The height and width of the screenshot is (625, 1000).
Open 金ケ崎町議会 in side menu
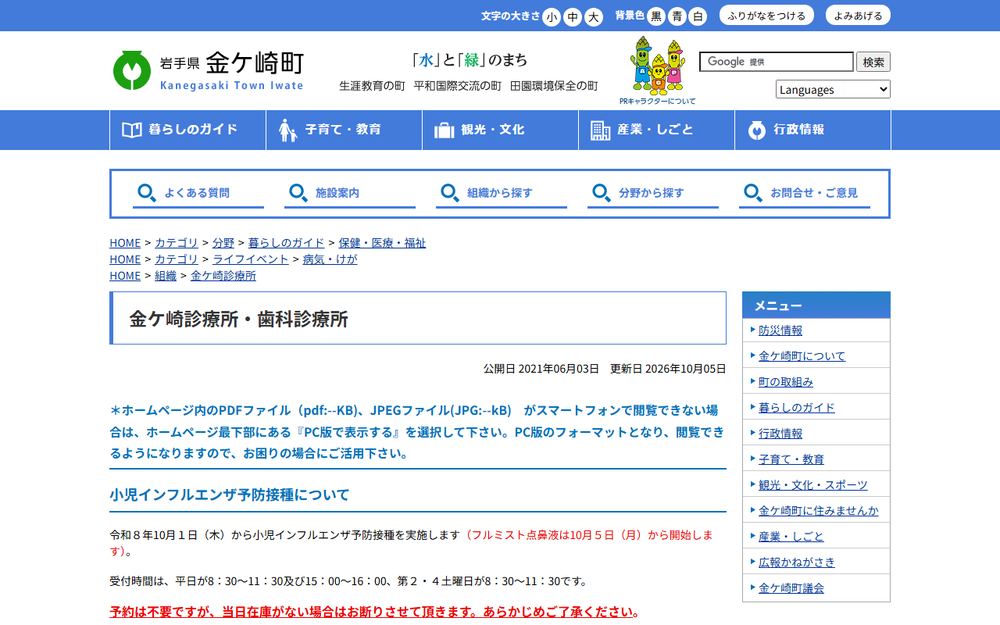(x=791, y=588)
